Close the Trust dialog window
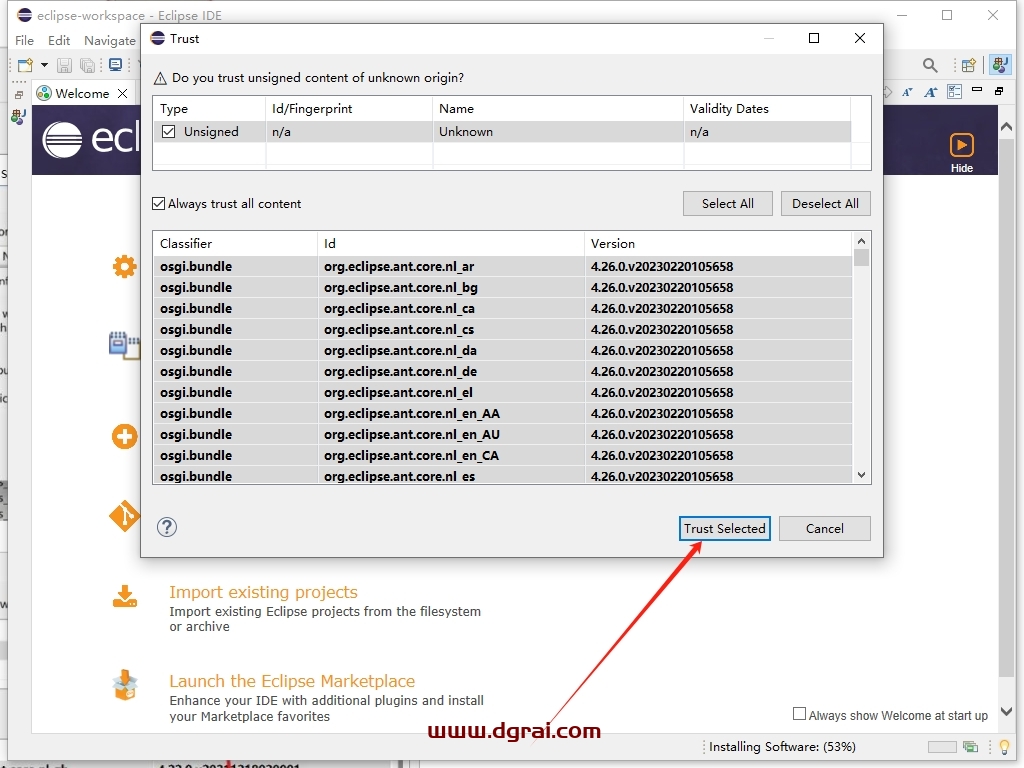This screenshot has height=768, width=1024. [860, 38]
